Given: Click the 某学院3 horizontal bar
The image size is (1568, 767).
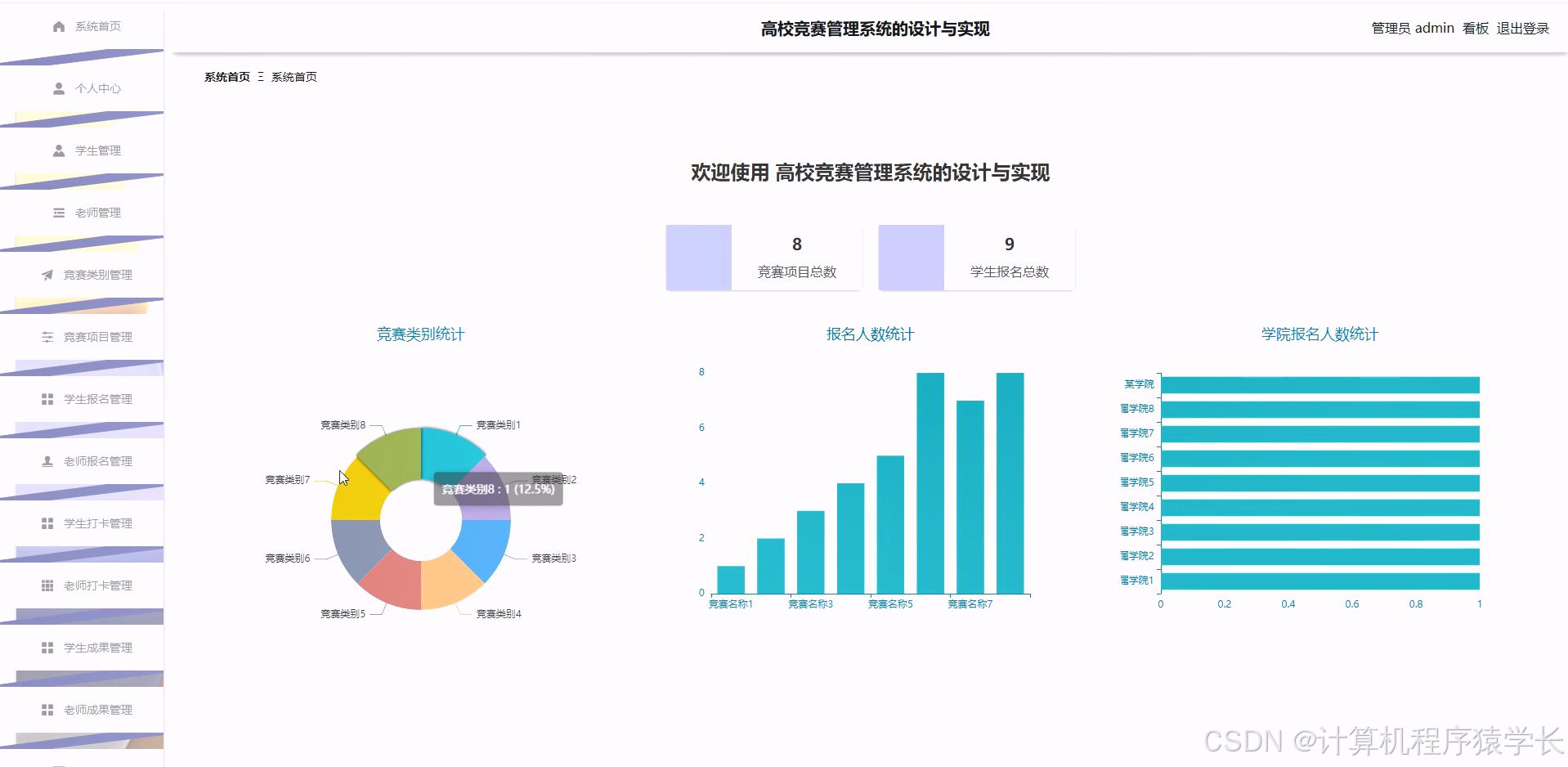Looking at the screenshot, I should click(x=1320, y=532).
